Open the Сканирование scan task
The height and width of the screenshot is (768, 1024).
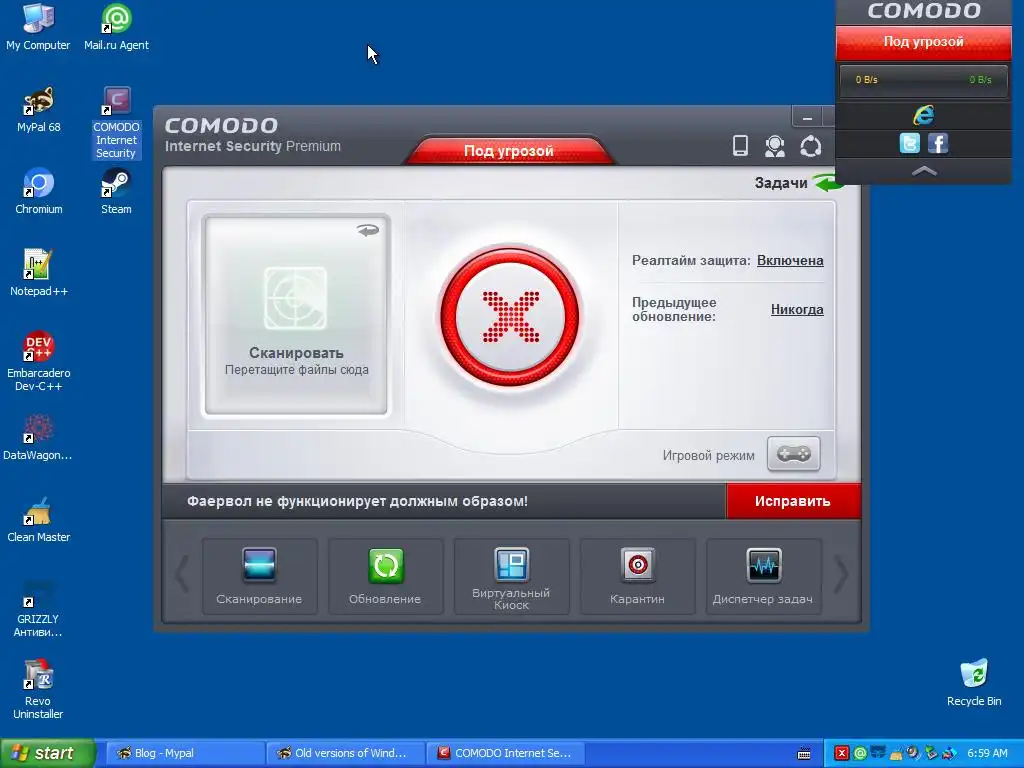tap(259, 576)
